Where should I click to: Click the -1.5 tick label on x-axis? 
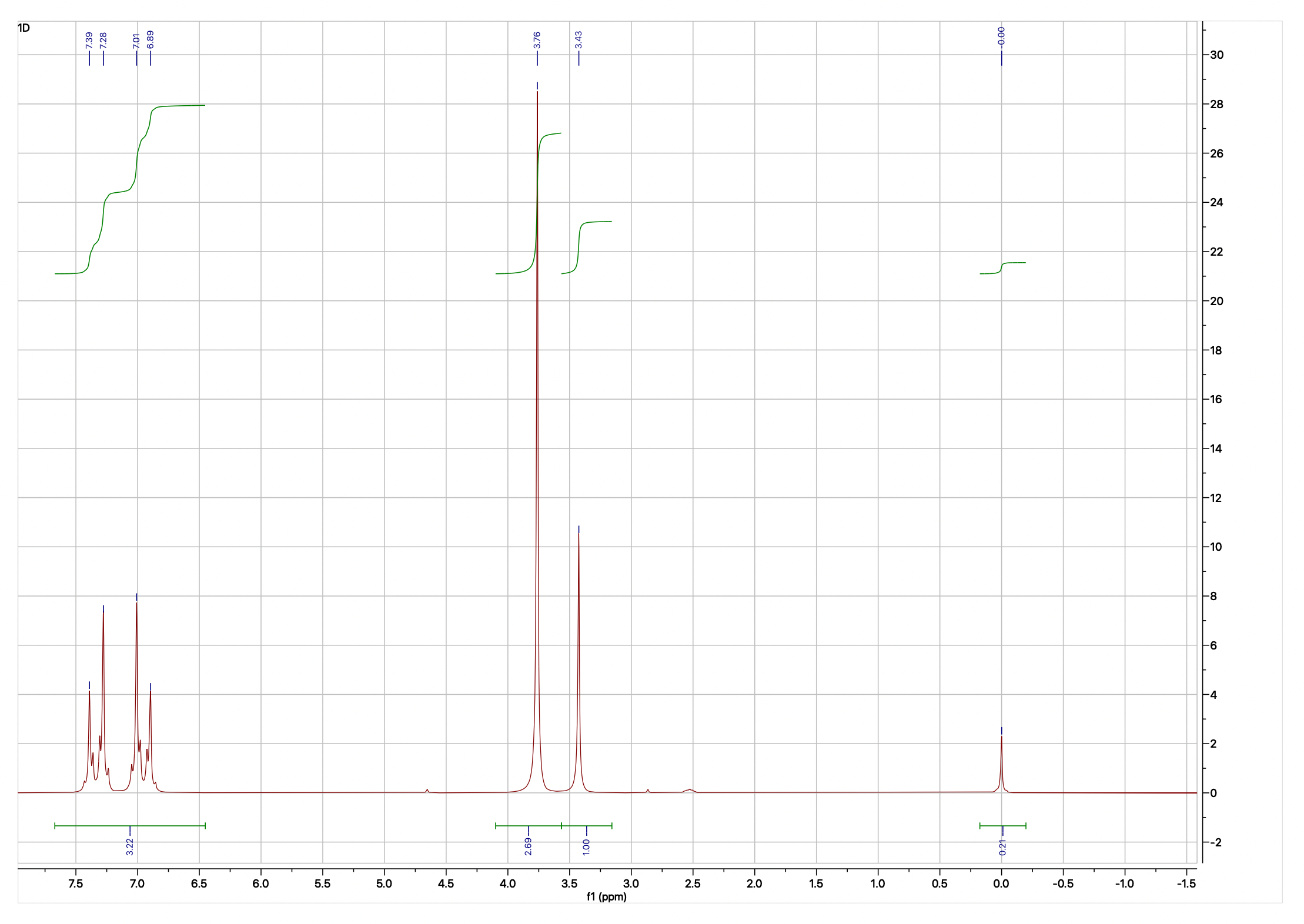coord(1186,883)
